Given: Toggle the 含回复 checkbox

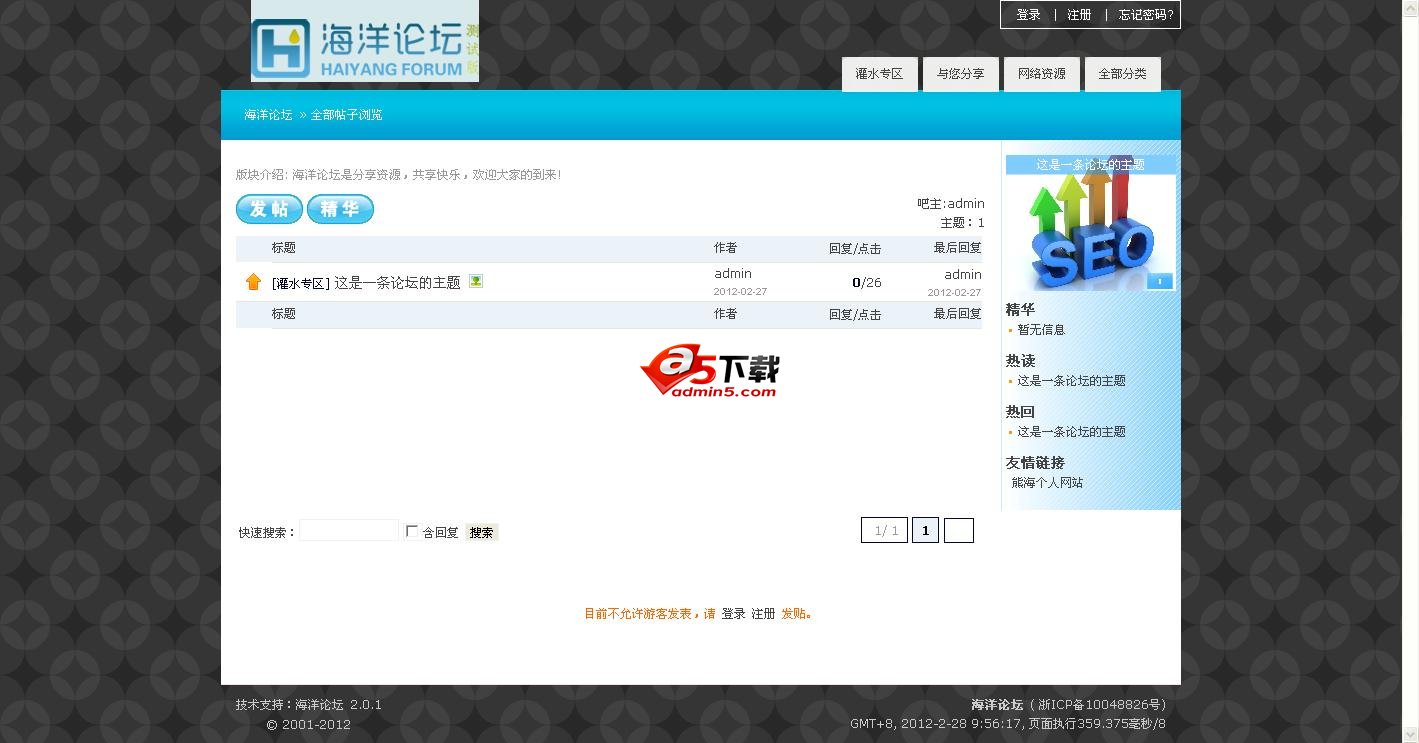Looking at the screenshot, I should click(411, 531).
